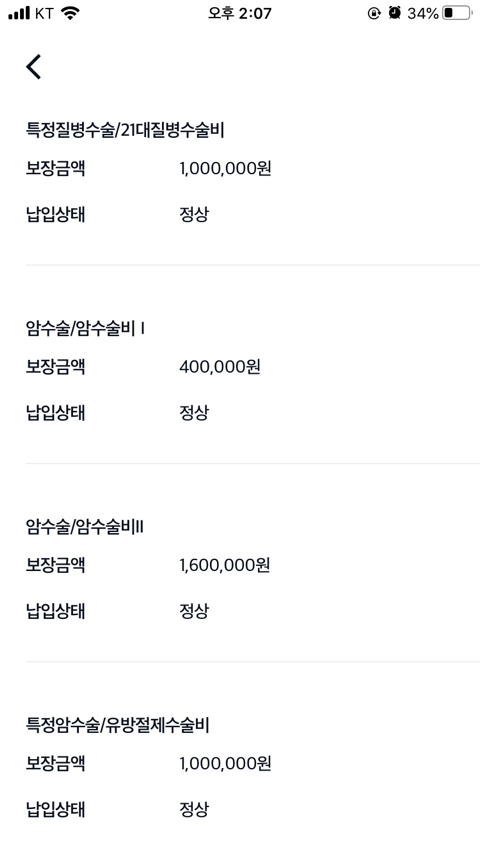The height and width of the screenshot is (854, 480).
Task: Tap 정상 status under 암수술비II
Action: tap(194, 611)
